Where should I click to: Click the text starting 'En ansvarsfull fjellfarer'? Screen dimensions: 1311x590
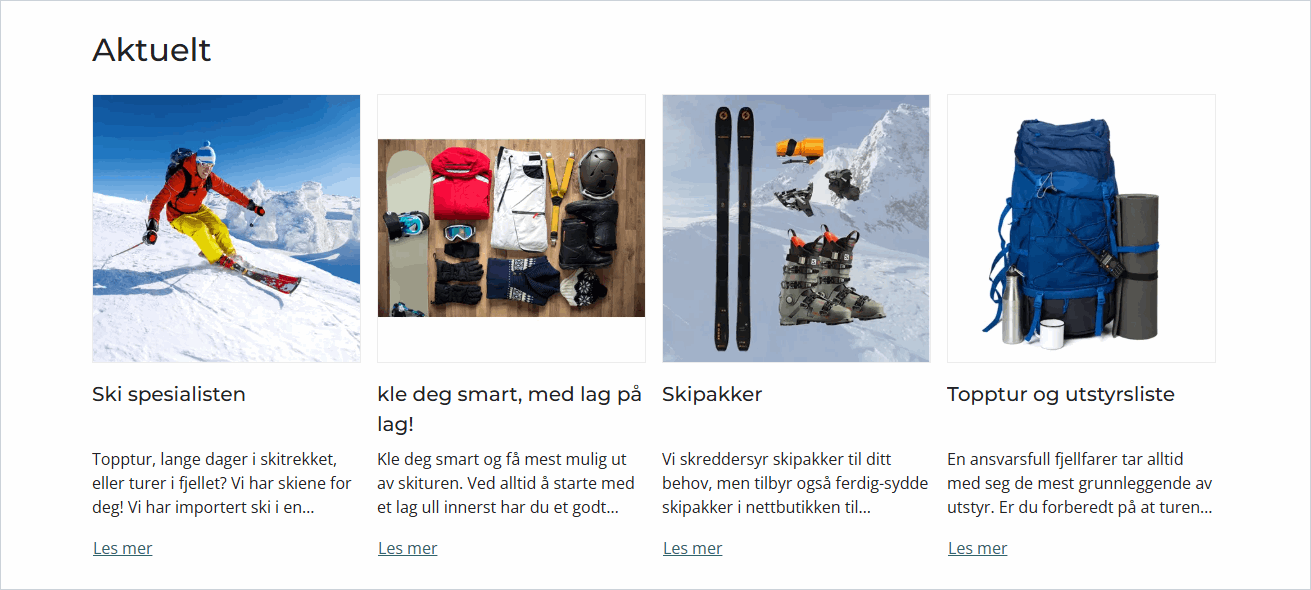(x=1080, y=483)
